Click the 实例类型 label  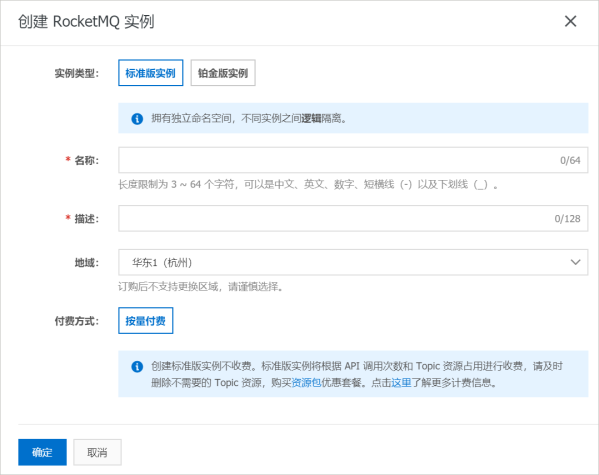(x=77, y=73)
